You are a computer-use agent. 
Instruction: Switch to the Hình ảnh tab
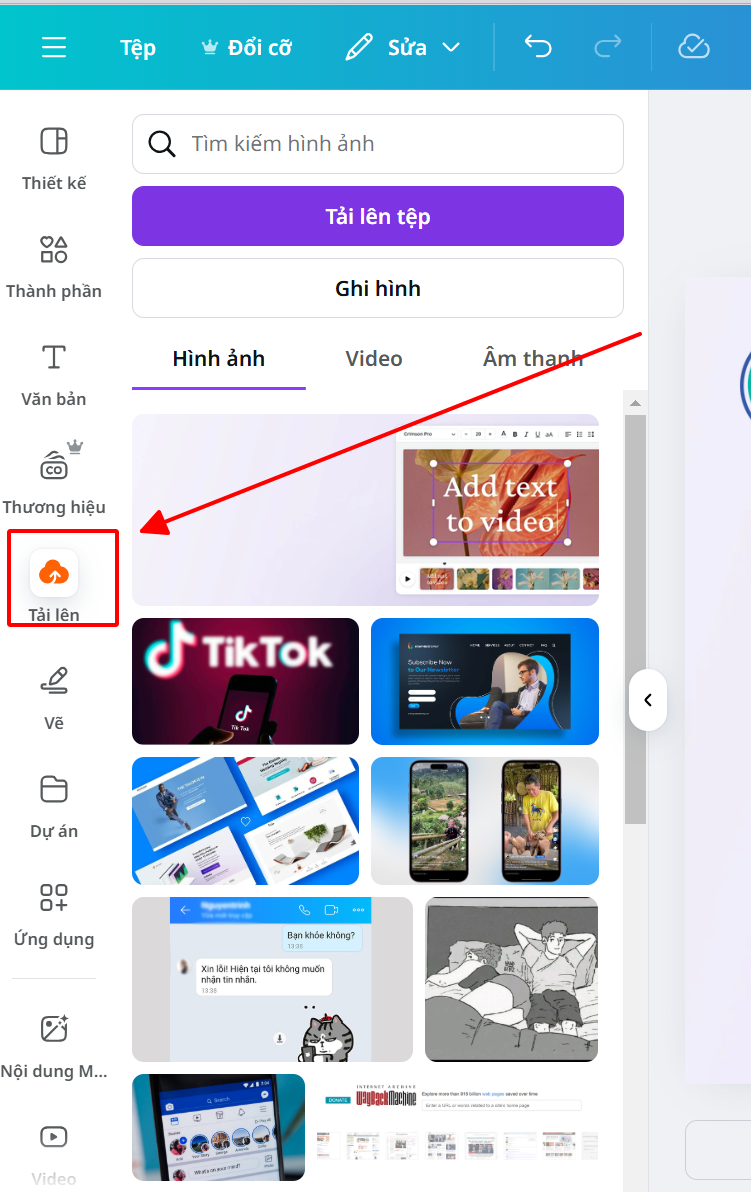point(219,359)
